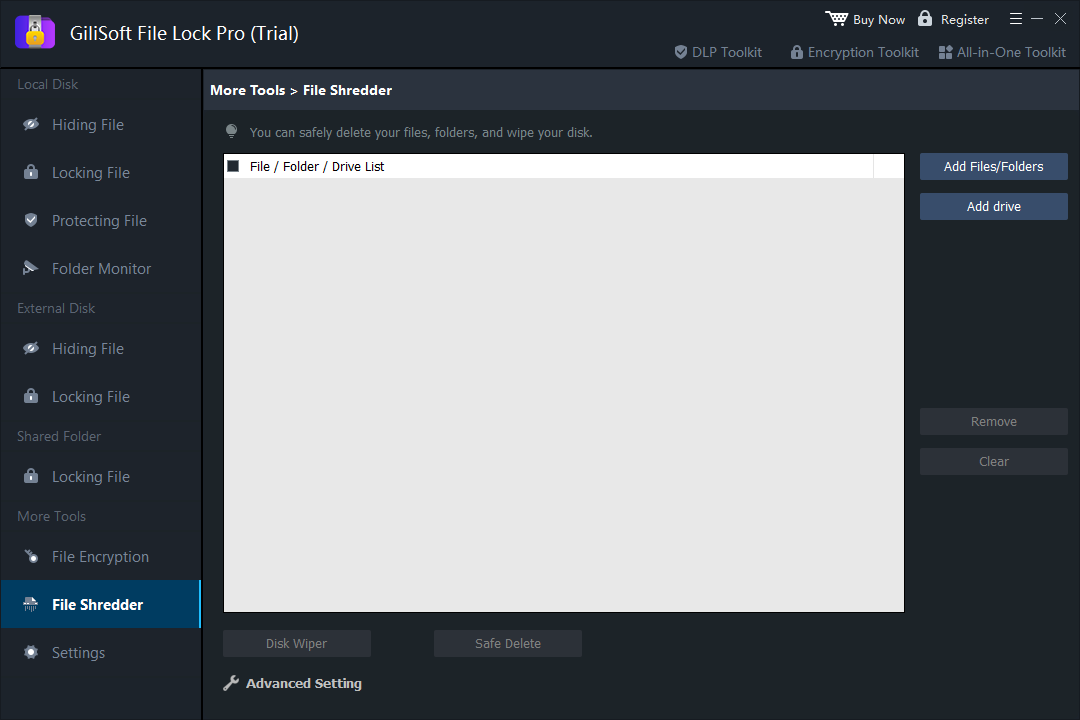The height and width of the screenshot is (720, 1080).
Task: Click the lightbulb hint icon
Action: click(x=231, y=131)
